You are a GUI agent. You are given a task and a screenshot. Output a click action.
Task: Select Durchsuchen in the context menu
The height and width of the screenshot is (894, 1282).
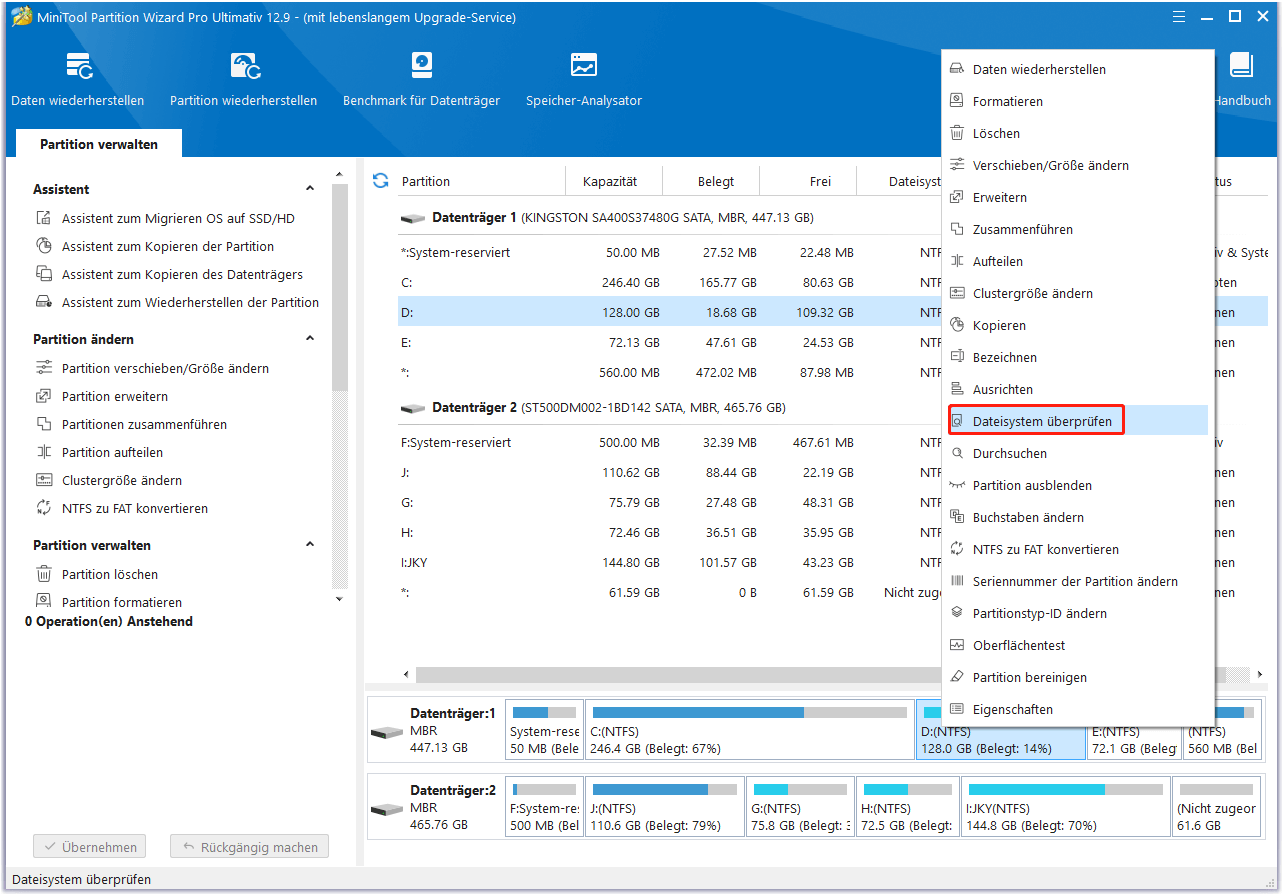pos(1078,453)
